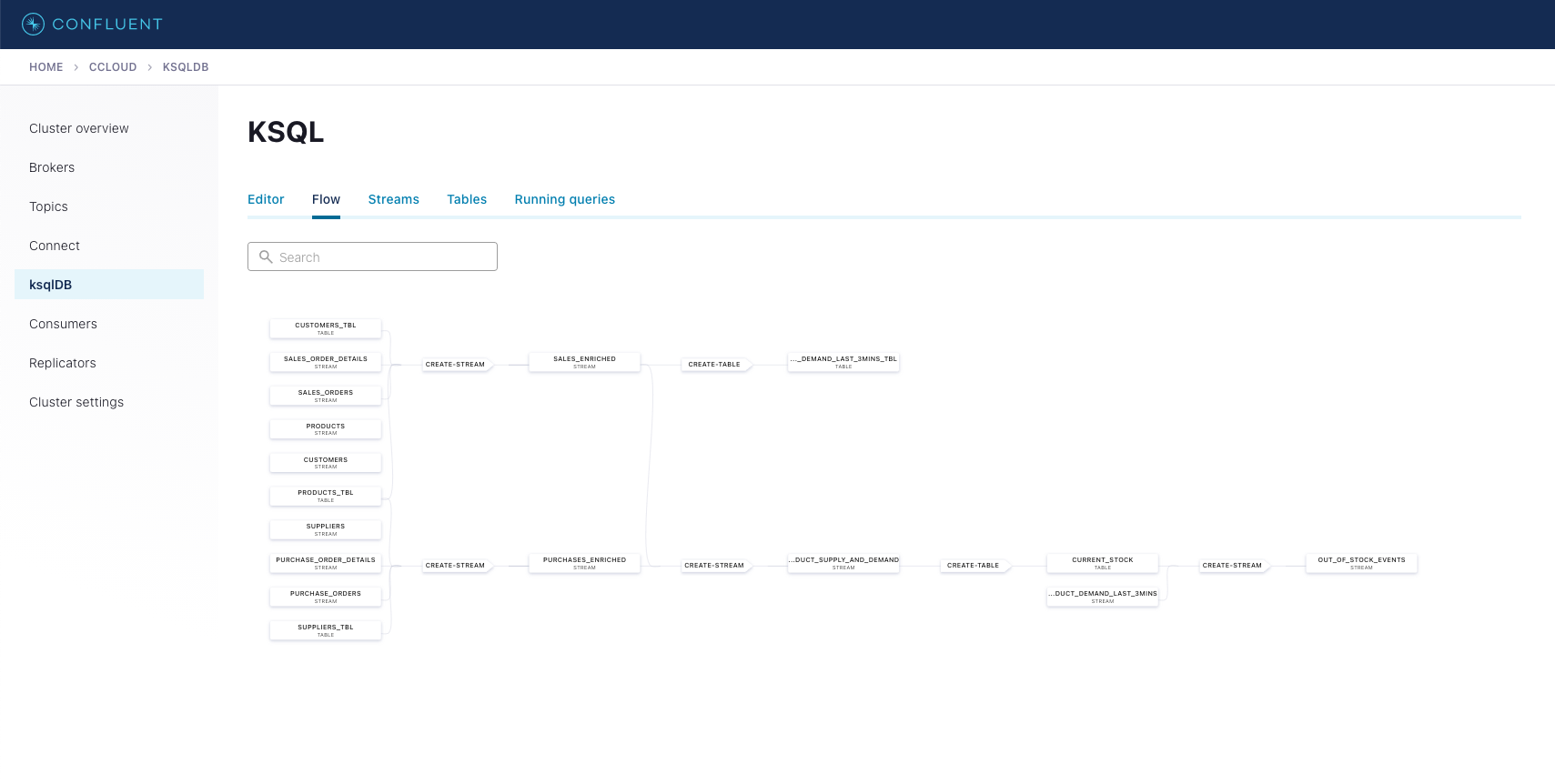This screenshot has width=1555, height=784.
Task: Select the PURCHASE_ORDER_DETAILS stream node
Action: [326, 563]
